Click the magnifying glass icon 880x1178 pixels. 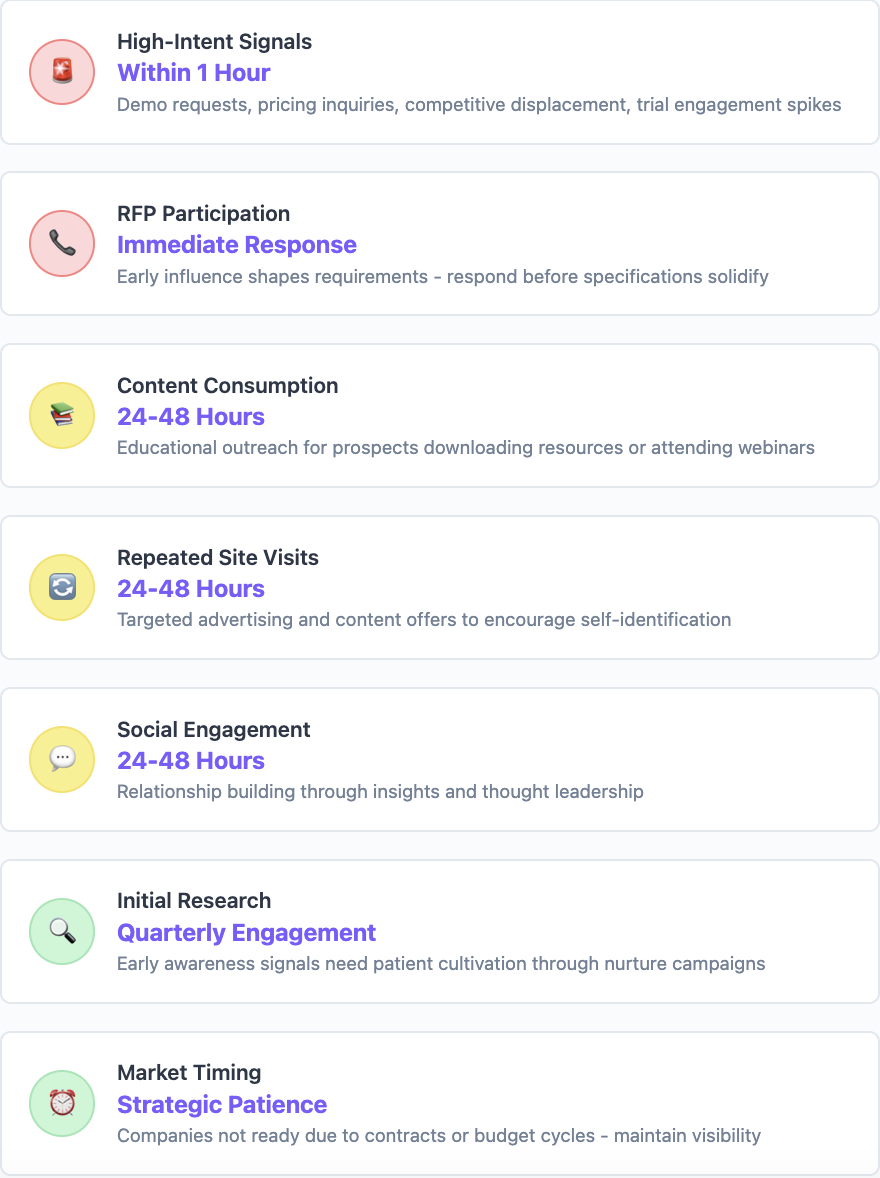[x=62, y=932]
